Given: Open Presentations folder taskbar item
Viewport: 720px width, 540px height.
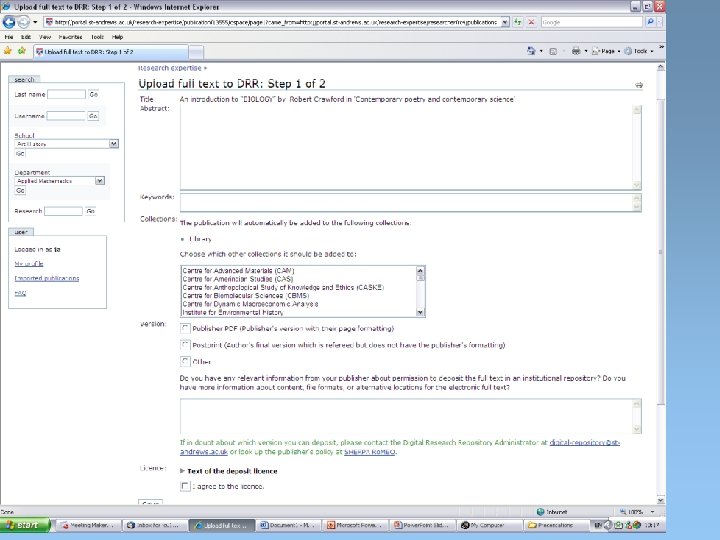Looking at the screenshot, I should point(556,525).
